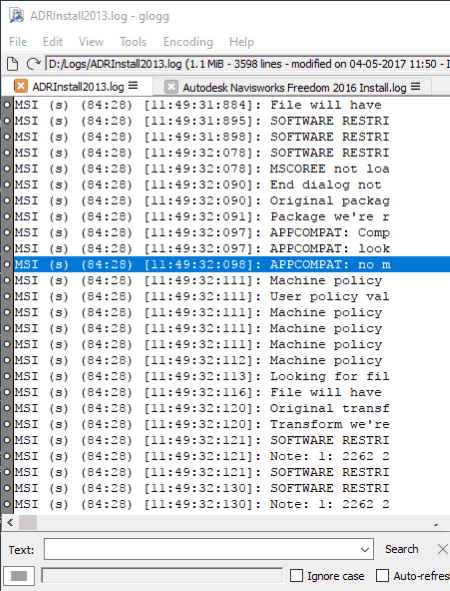Close the Autodesk Navisworks Freedom 2016 Install.log tab
450x591 pixels.
coord(170,87)
